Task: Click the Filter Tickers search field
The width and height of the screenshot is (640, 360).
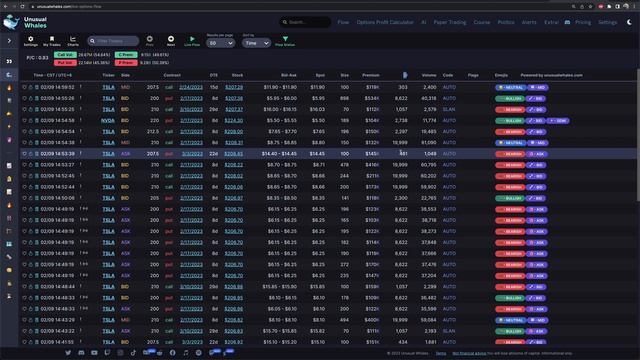Action: click(113, 41)
